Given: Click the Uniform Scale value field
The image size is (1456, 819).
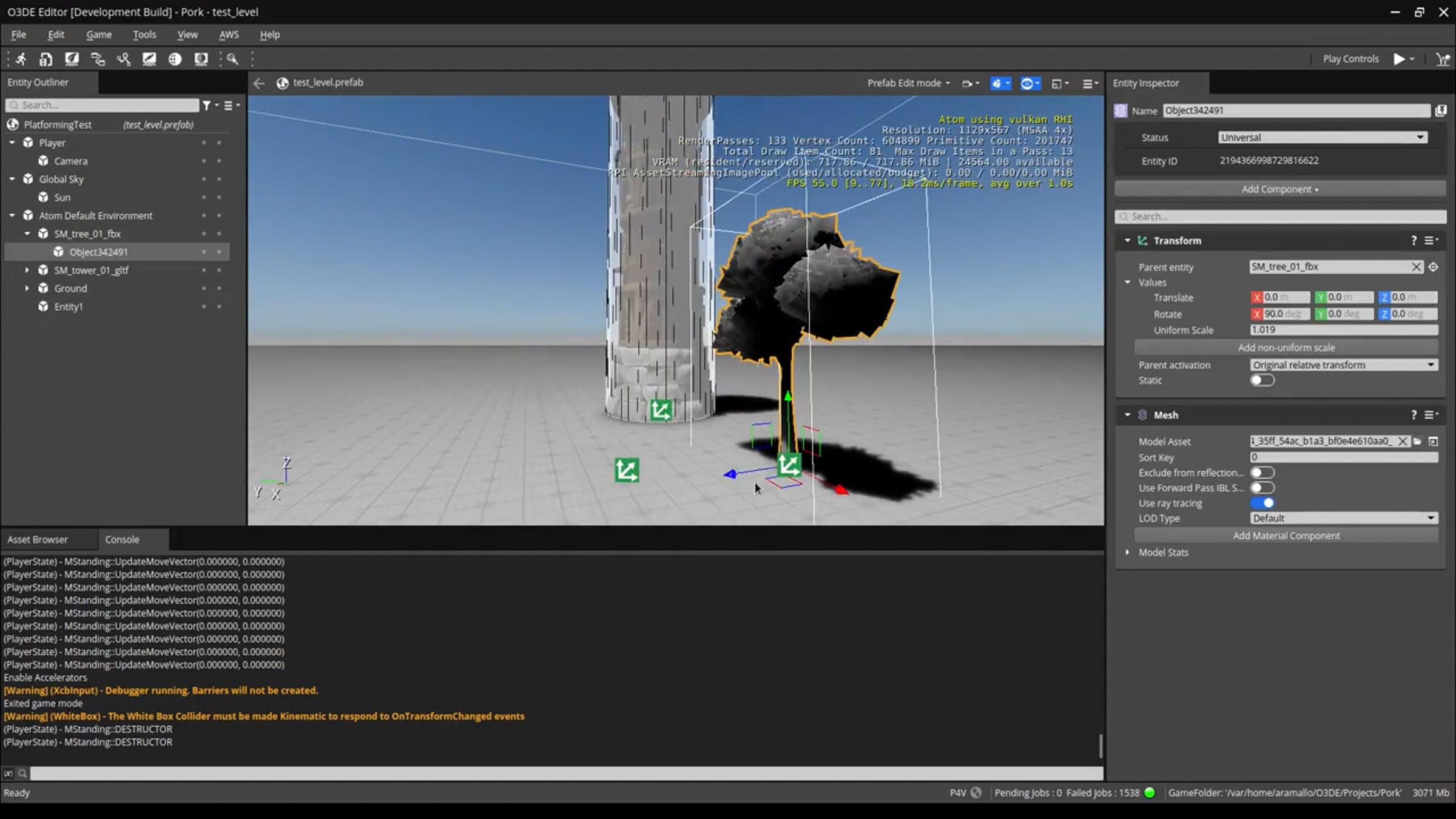Looking at the screenshot, I should click(x=1343, y=330).
